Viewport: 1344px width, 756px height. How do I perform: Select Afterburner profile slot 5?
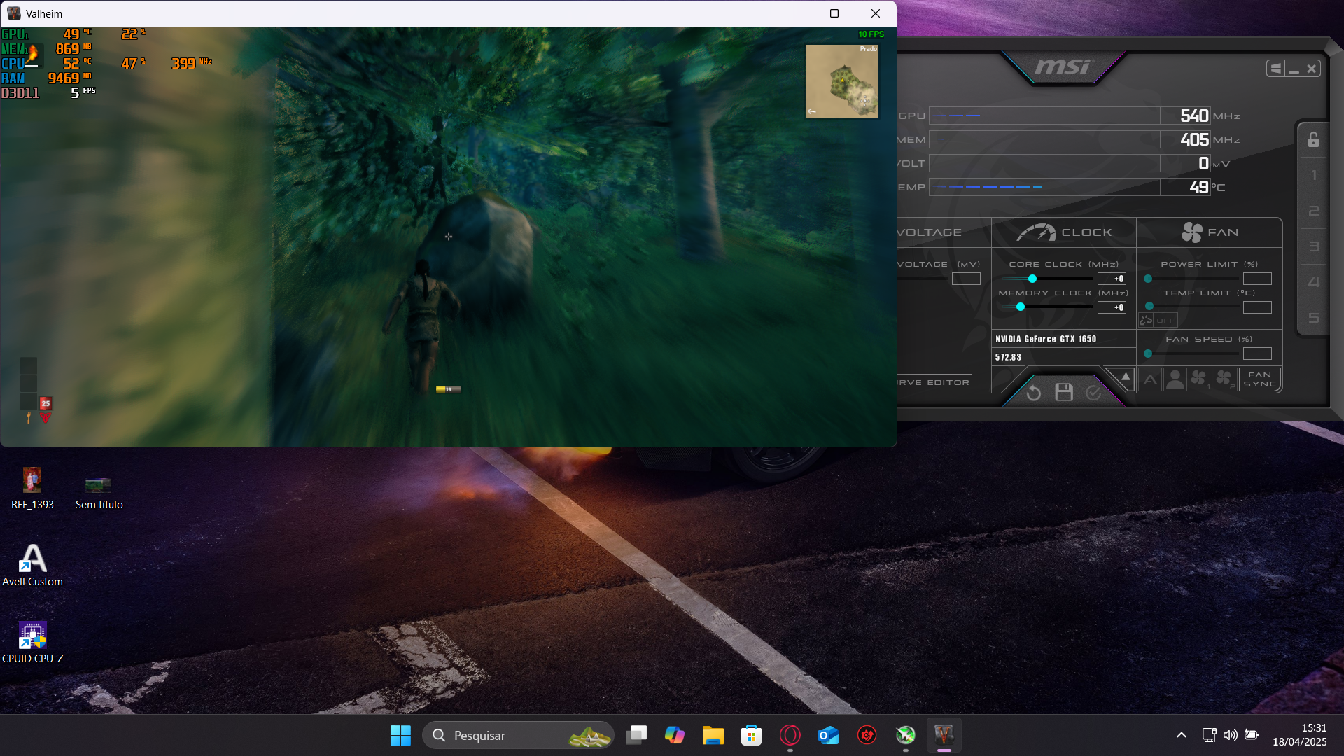[x=1314, y=319]
